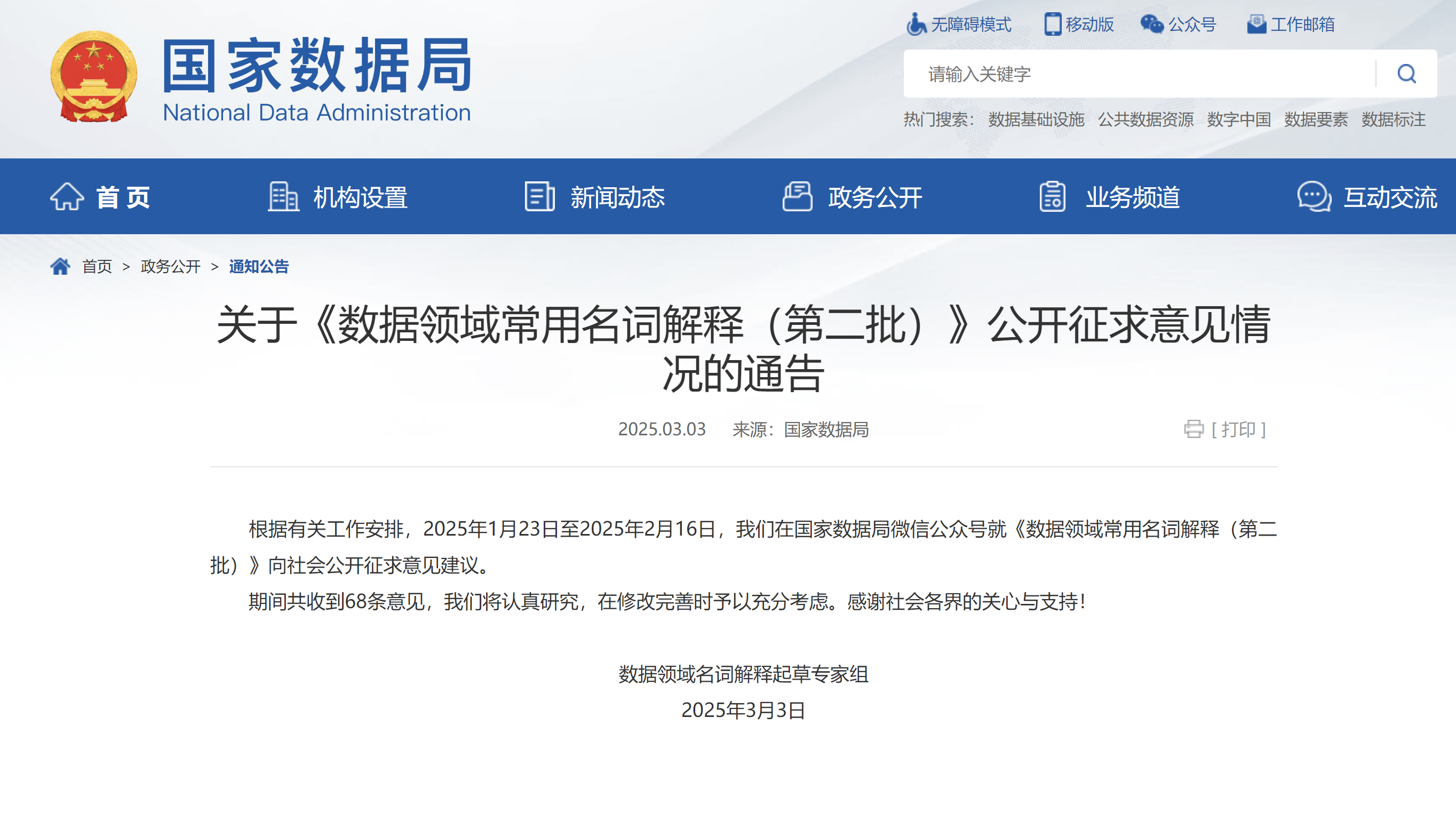
Task: Click the 机构设置 building icon
Action: click(x=283, y=197)
